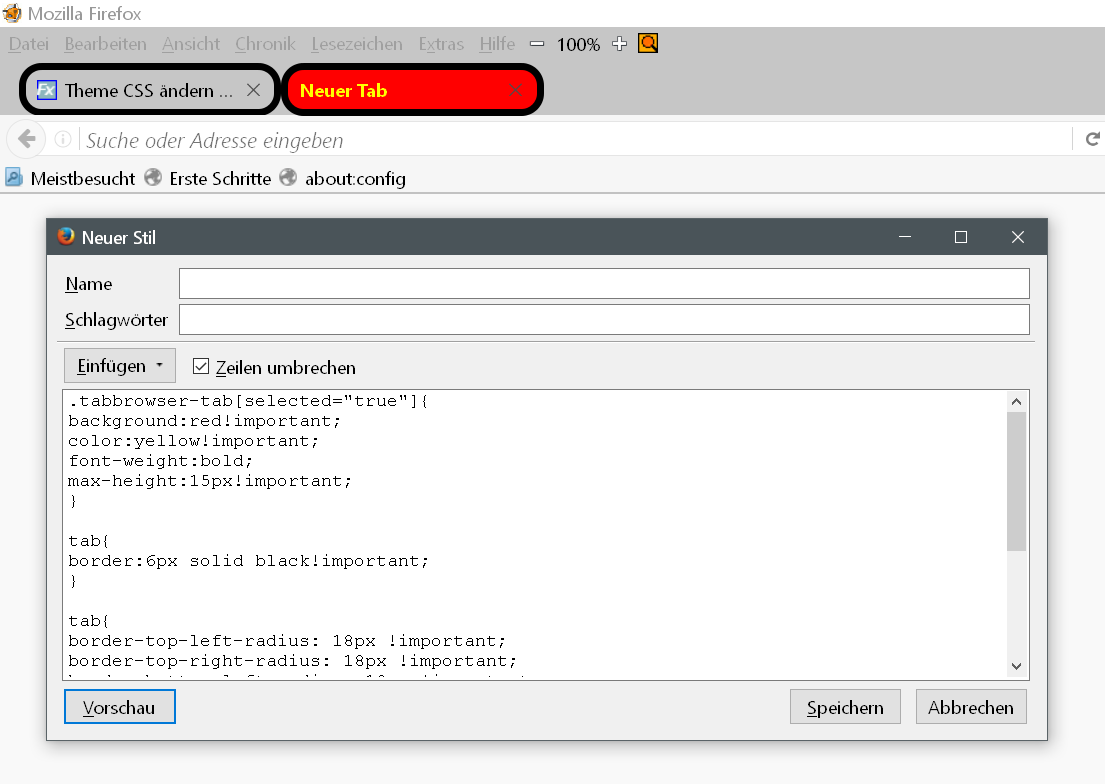This screenshot has width=1105, height=784.
Task: Click the Name input field
Action: point(604,283)
